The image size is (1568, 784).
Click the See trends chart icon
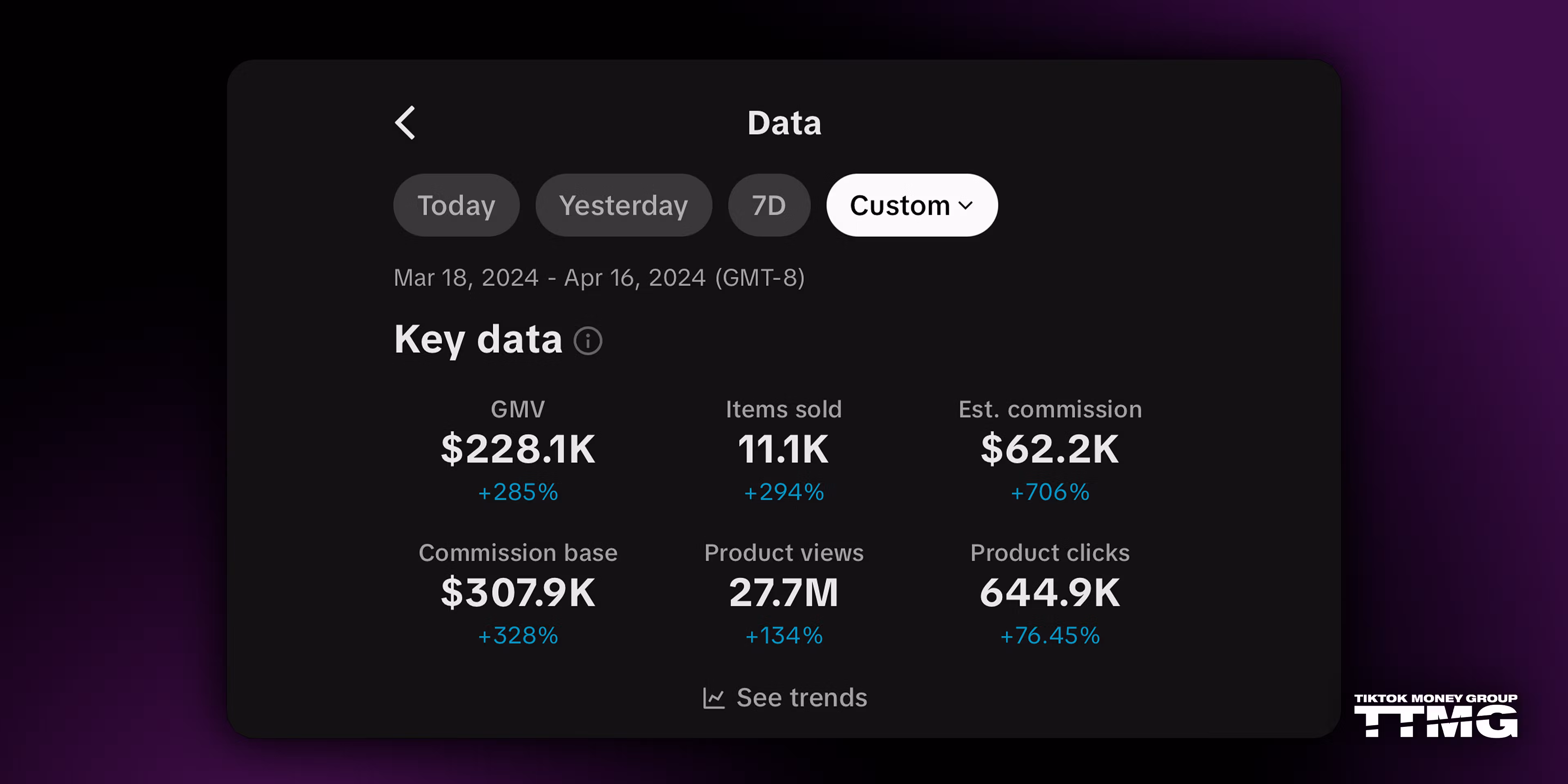click(x=713, y=698)
